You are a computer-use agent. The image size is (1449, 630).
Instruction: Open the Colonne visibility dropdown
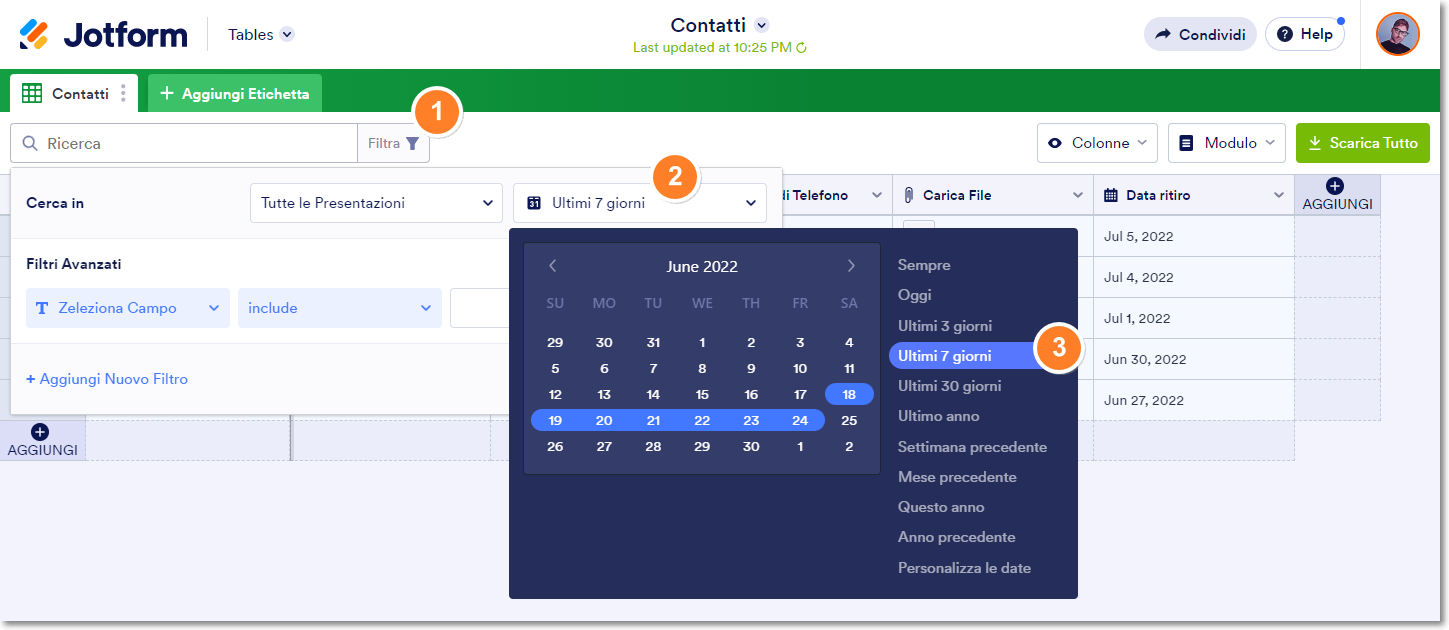click(x=1097, y=143)
